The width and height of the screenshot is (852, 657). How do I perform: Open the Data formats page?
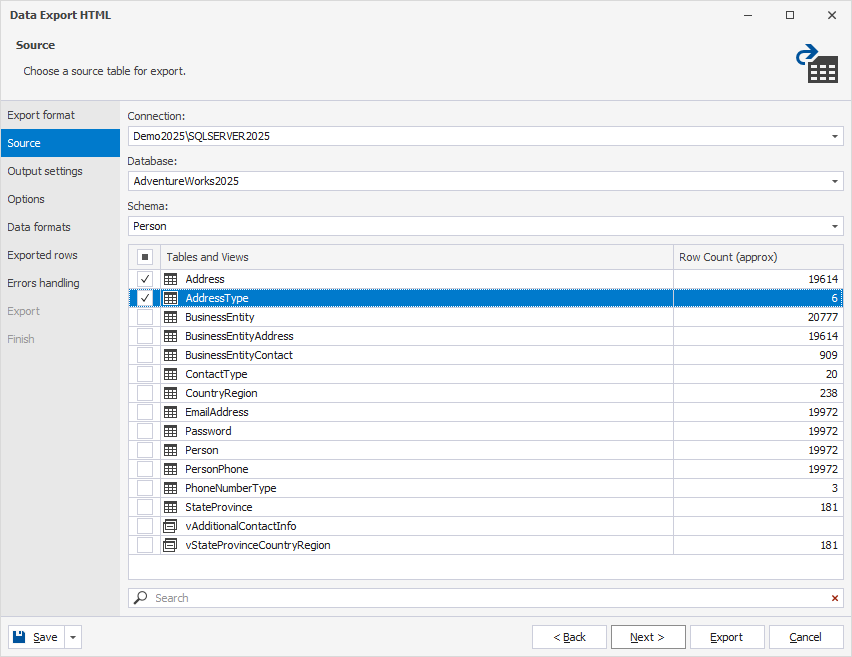(60, 227)
